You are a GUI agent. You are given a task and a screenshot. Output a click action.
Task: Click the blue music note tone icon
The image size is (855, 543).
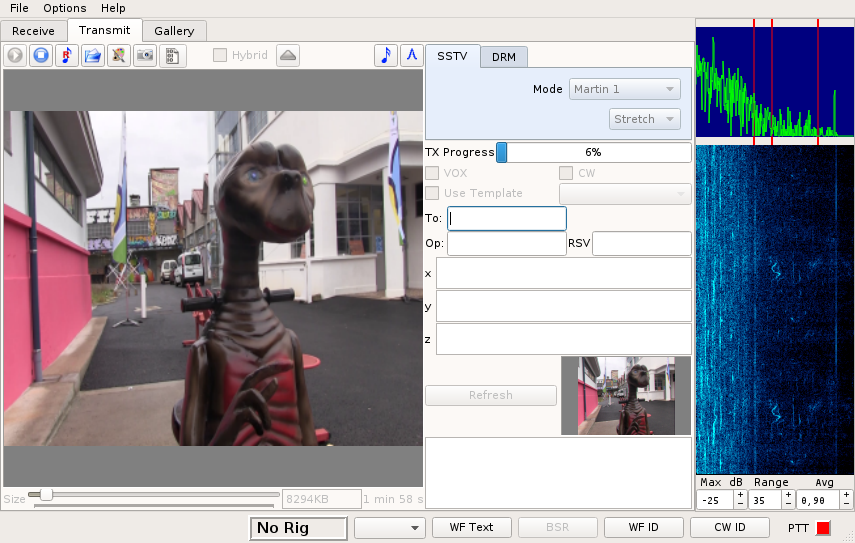[x=386, y=55]
